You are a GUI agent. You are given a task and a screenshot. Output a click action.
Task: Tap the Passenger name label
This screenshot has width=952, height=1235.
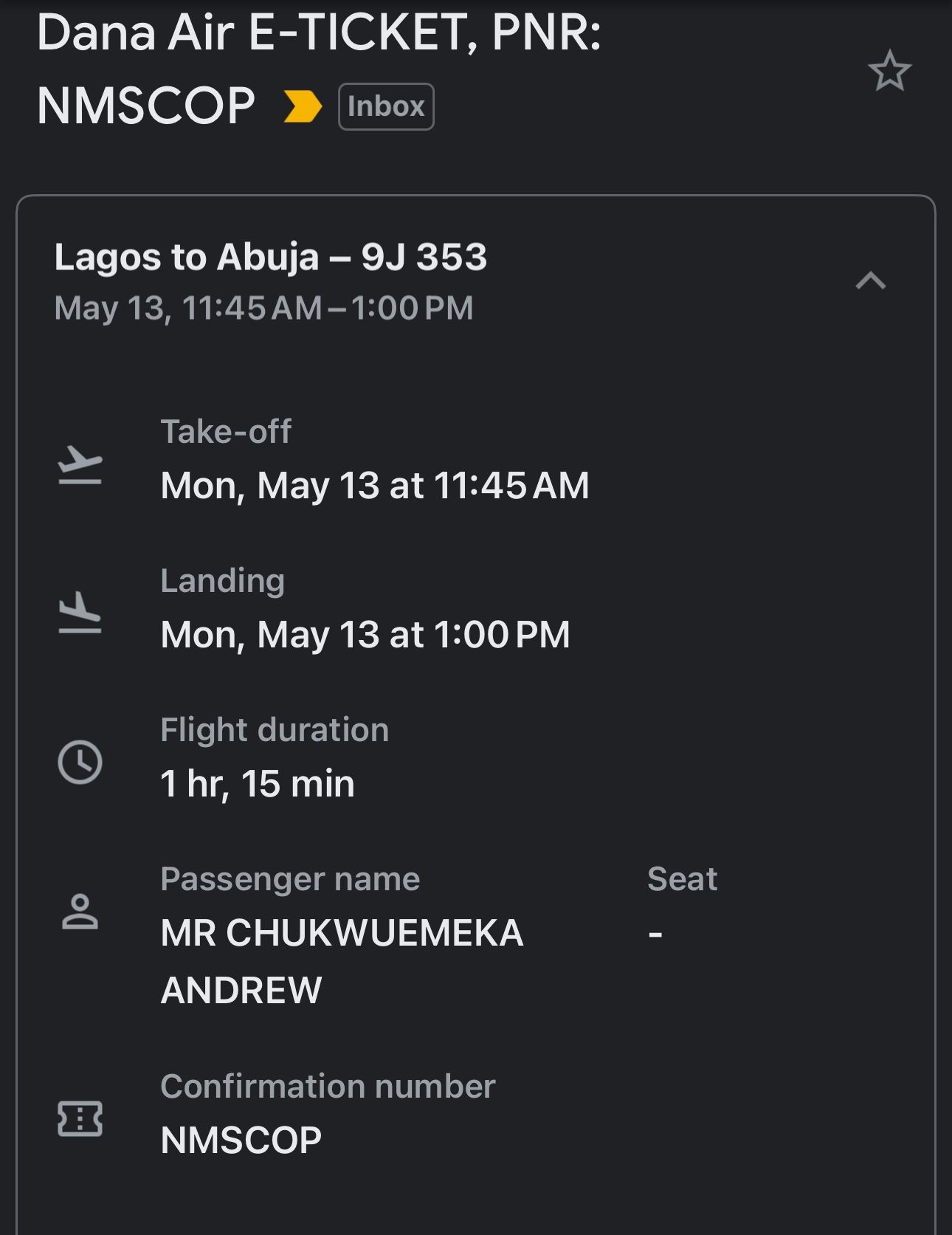tap(290, 879)
